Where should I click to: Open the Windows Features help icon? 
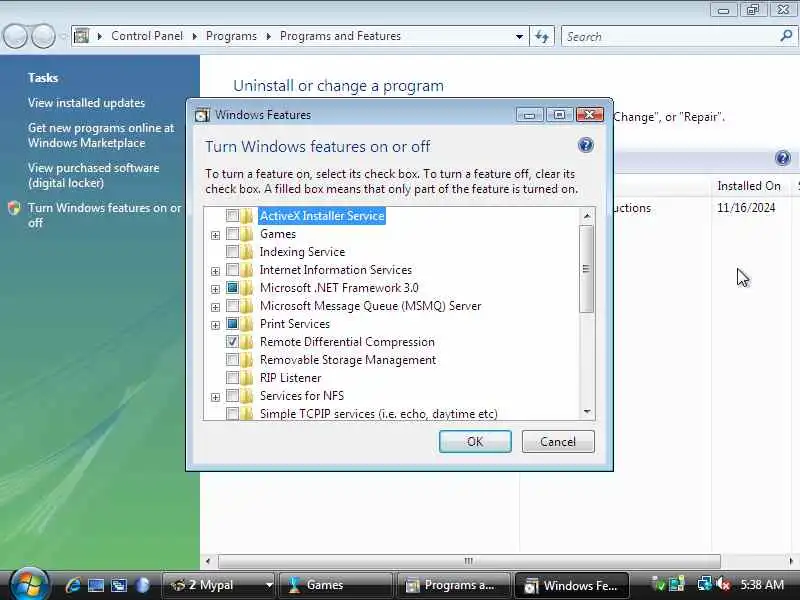tap(585, 145)
